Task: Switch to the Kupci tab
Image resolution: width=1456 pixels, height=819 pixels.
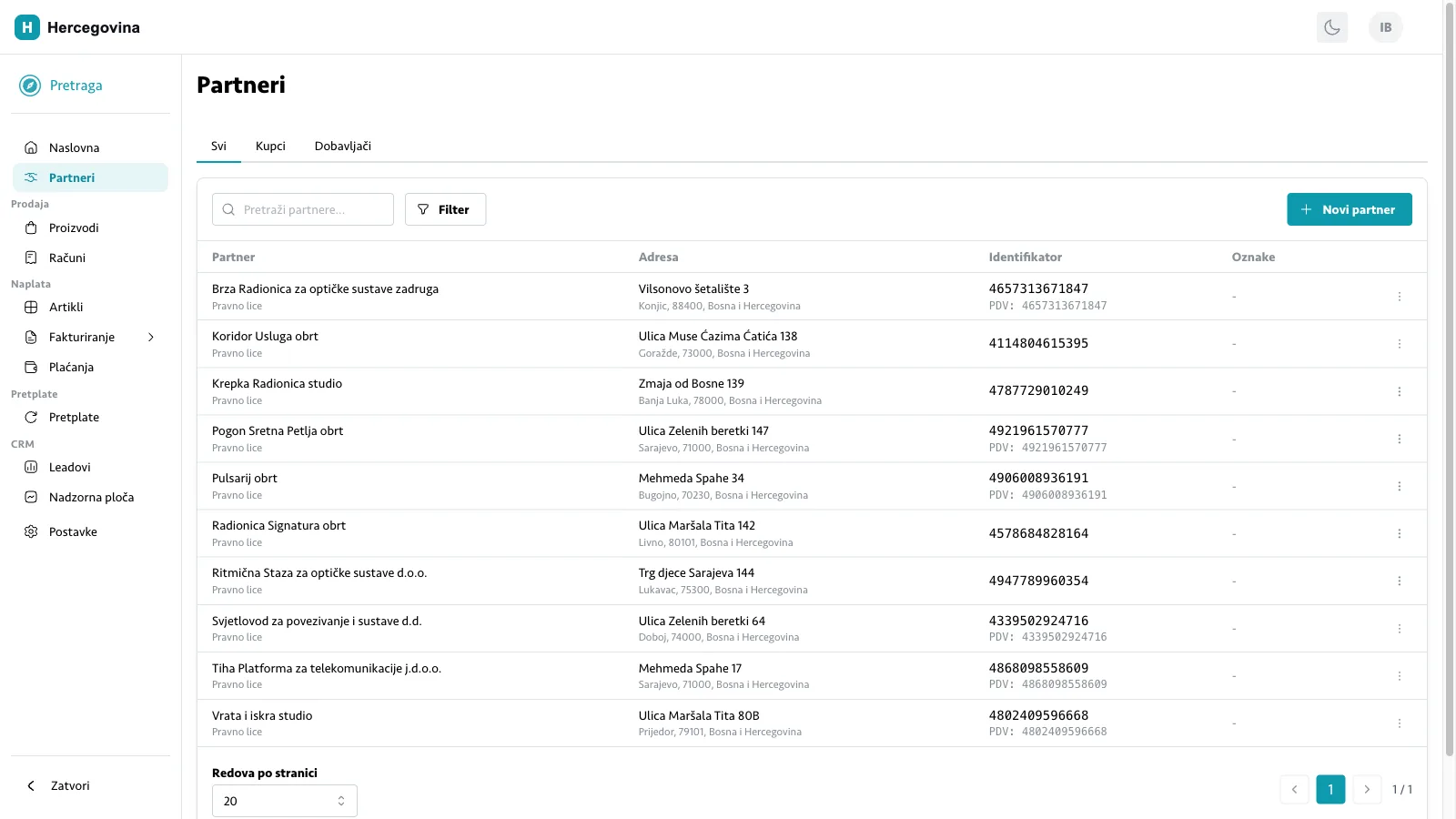Action: pos(270,146)
